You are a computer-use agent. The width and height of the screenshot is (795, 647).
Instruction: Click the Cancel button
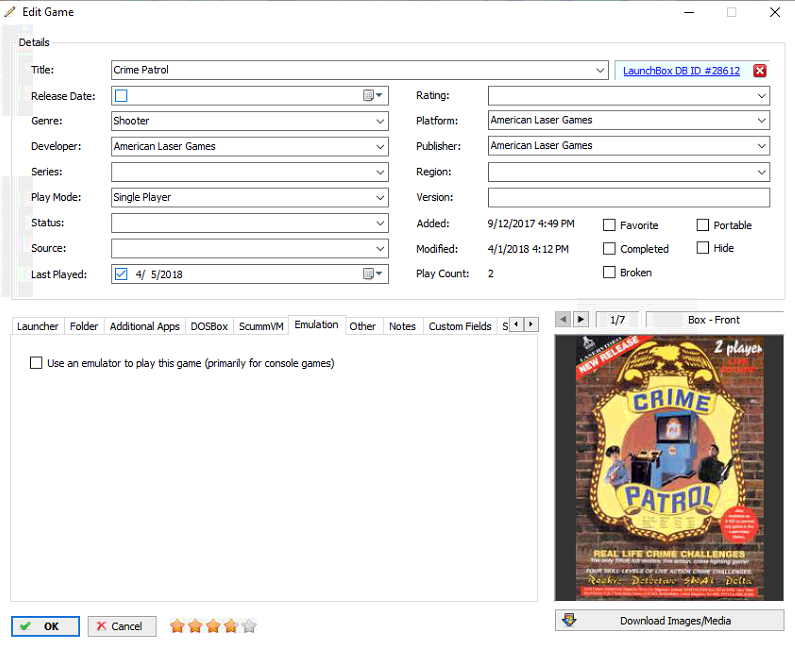[x=122, y=626]
